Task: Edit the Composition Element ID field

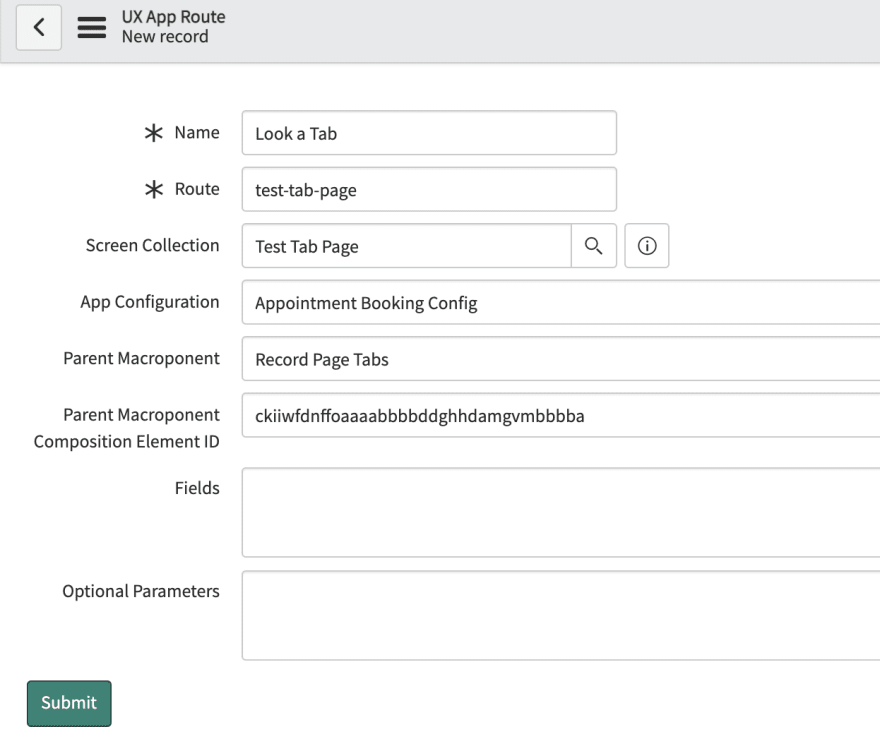Action: pos(561,415)
